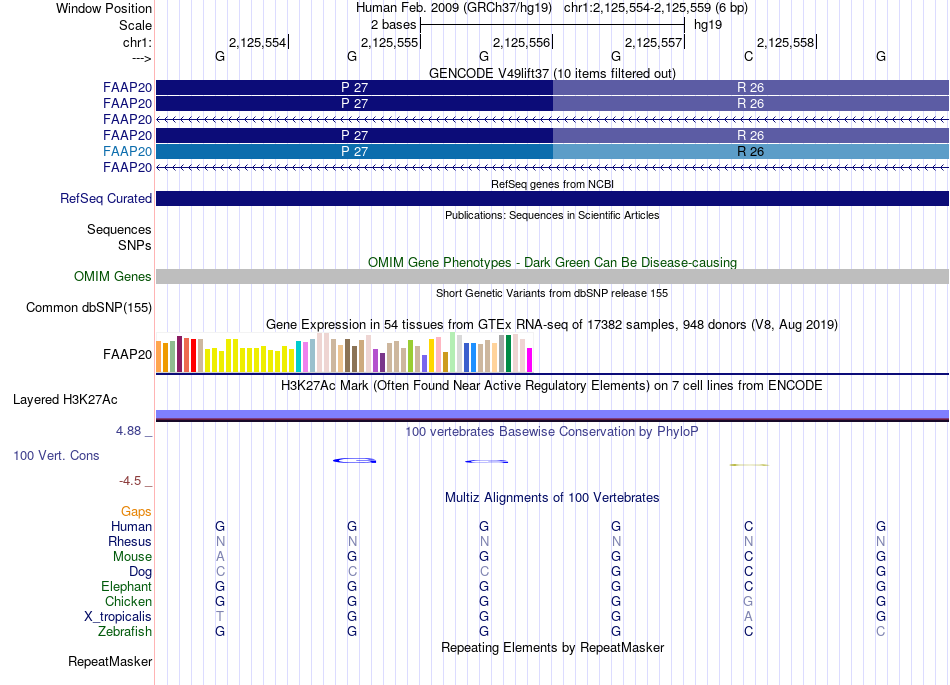Click the Zebrafish species label in Multiz alignment
Screen dimensions: 950x685
[x=125, y=631]
